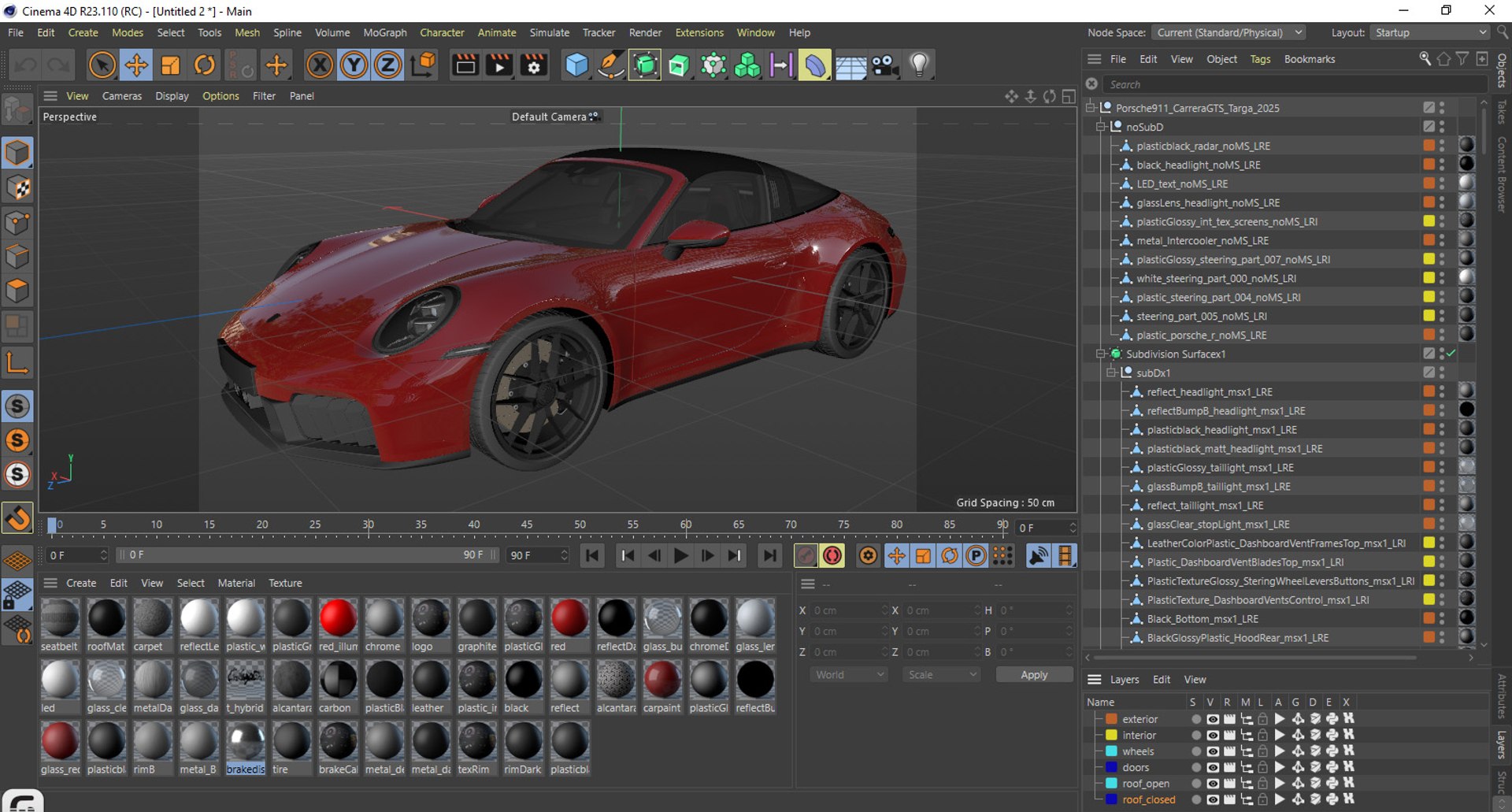Viewport: 1512px width, 812px height.
Task: Increase X position stepper arrow
Action: point(884,607)
